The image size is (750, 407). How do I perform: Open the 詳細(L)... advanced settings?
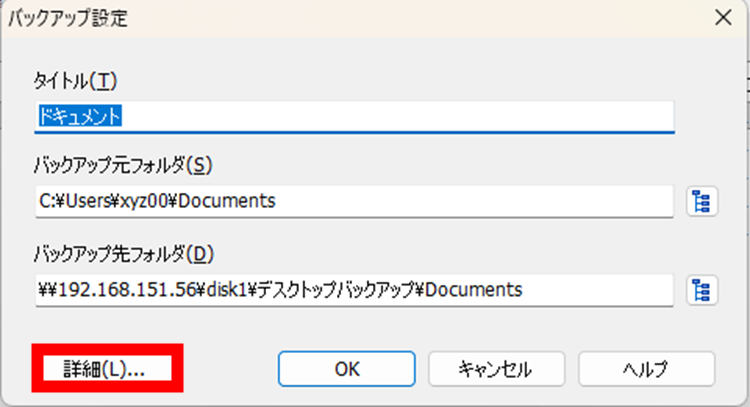(x=107, y=369)
